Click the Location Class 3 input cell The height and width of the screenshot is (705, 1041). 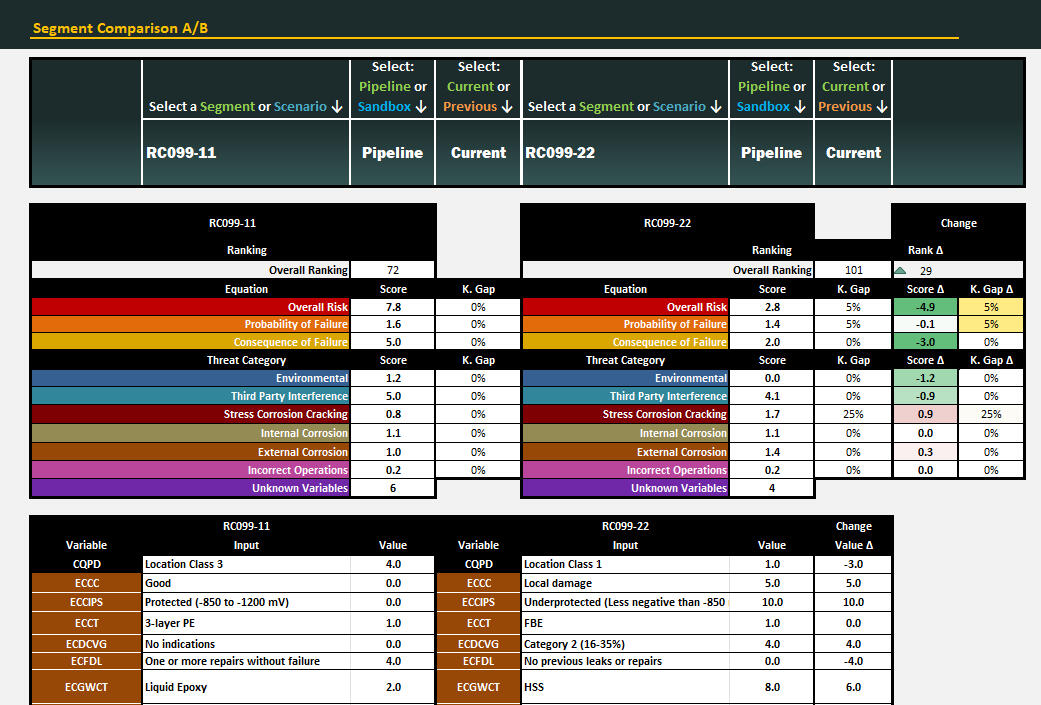pyautogui.click(x=245, y=564)
